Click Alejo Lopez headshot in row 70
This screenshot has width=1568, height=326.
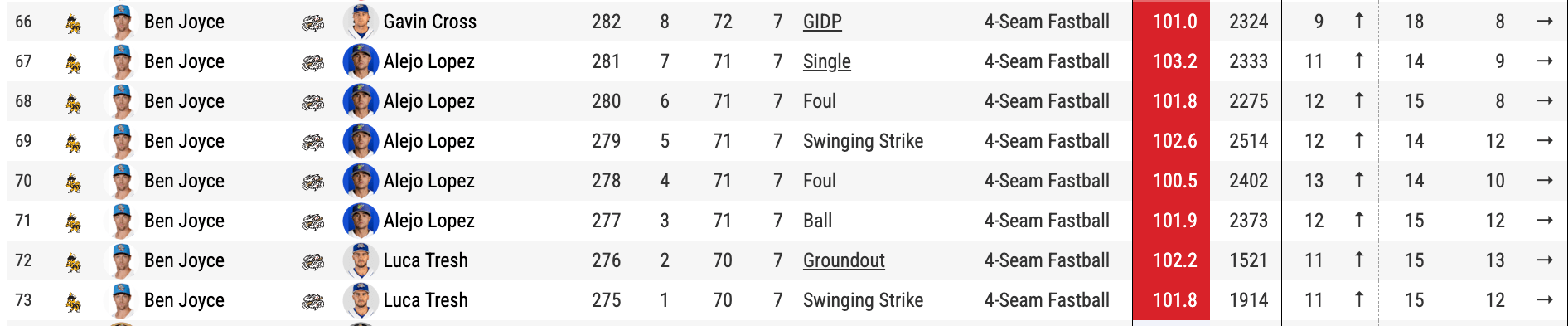pos(361,181)
